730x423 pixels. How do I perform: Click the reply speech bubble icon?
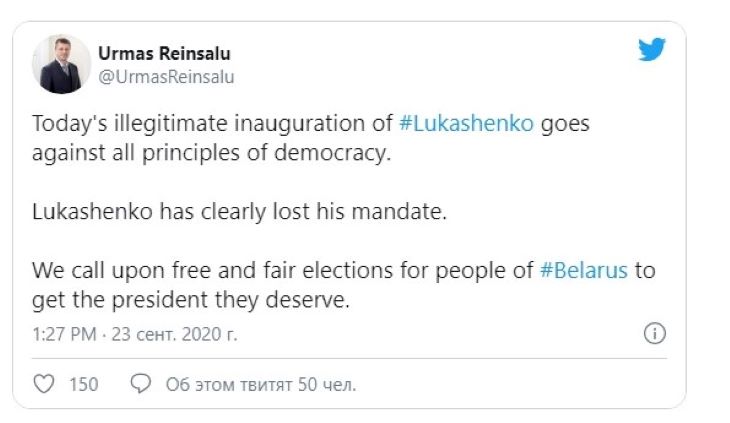tap(141, 383)
